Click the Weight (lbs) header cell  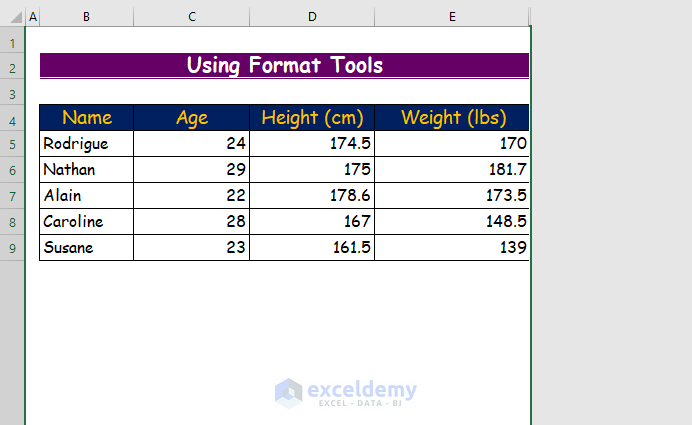pyautogui.click(x=452, y=118)
